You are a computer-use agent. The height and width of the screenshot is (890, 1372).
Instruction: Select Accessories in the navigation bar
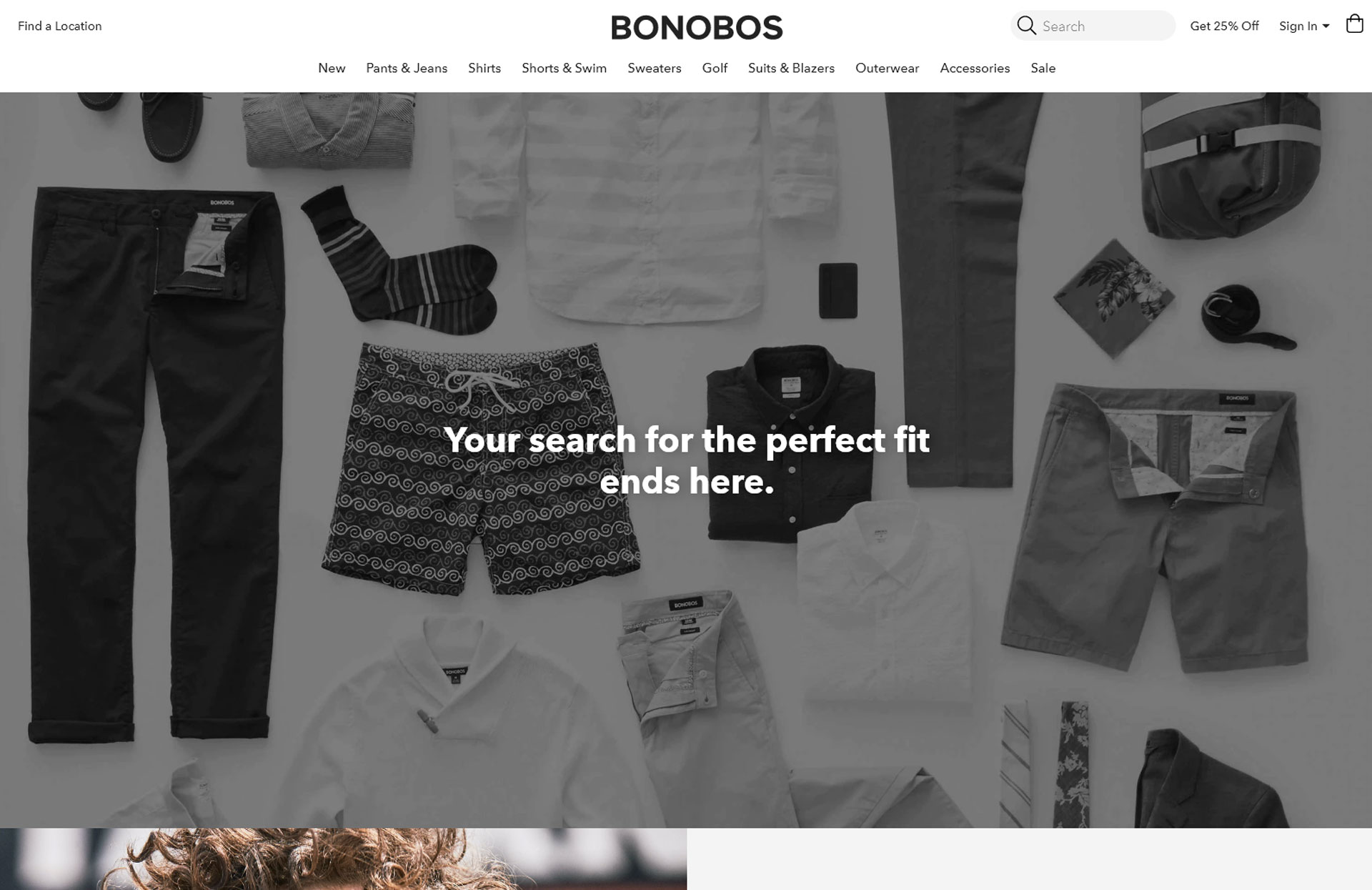pos(975,69)
